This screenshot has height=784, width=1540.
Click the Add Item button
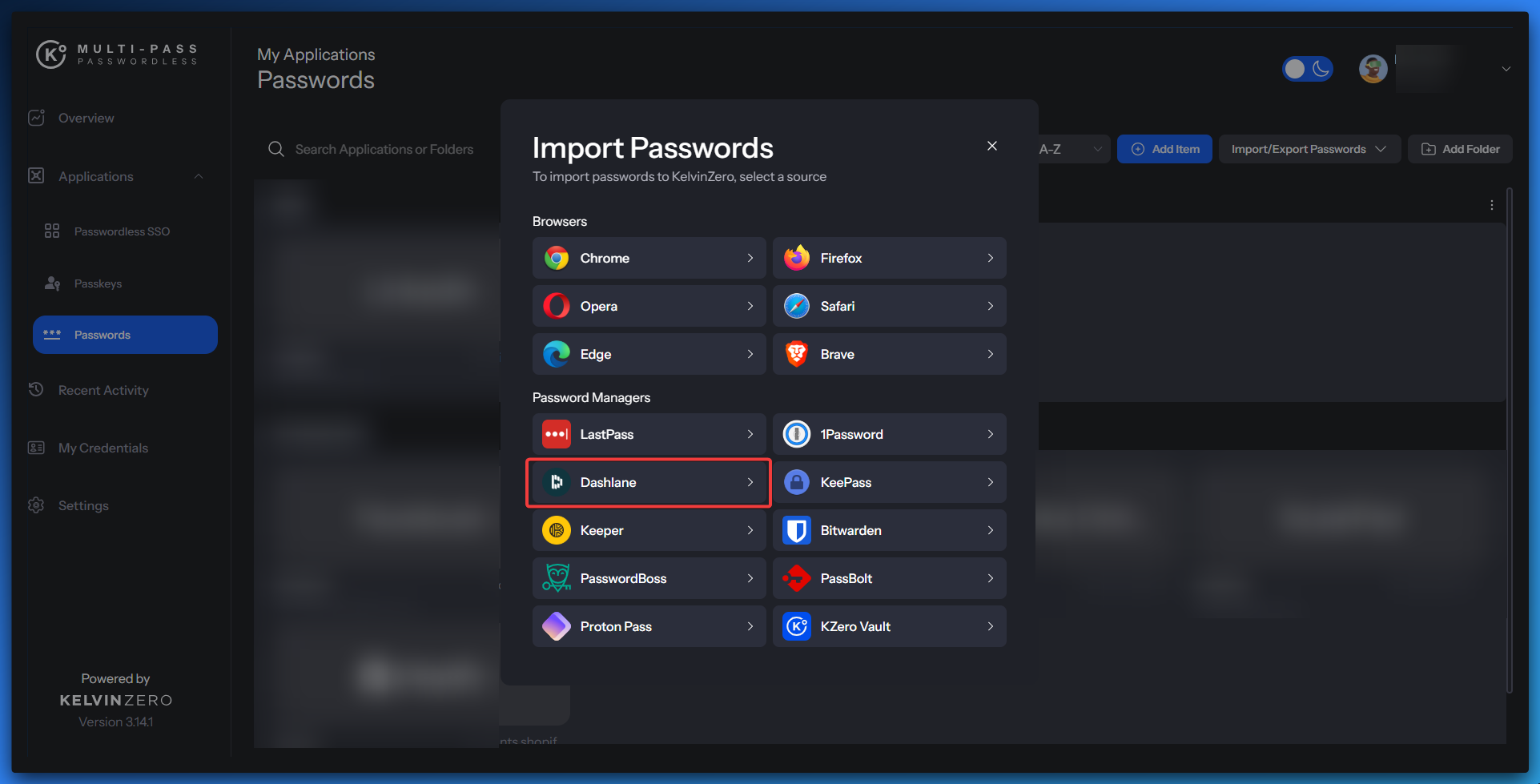pos(1164,149)
